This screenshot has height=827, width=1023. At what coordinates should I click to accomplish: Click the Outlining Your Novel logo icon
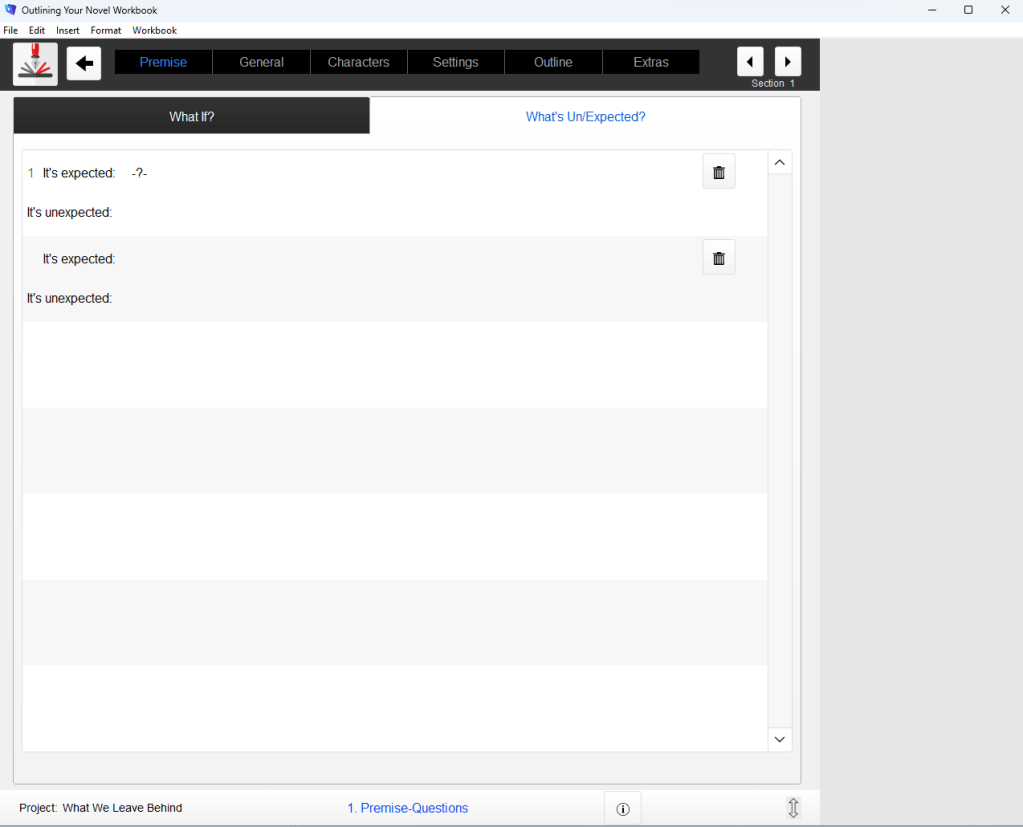[x=35, y=64]
